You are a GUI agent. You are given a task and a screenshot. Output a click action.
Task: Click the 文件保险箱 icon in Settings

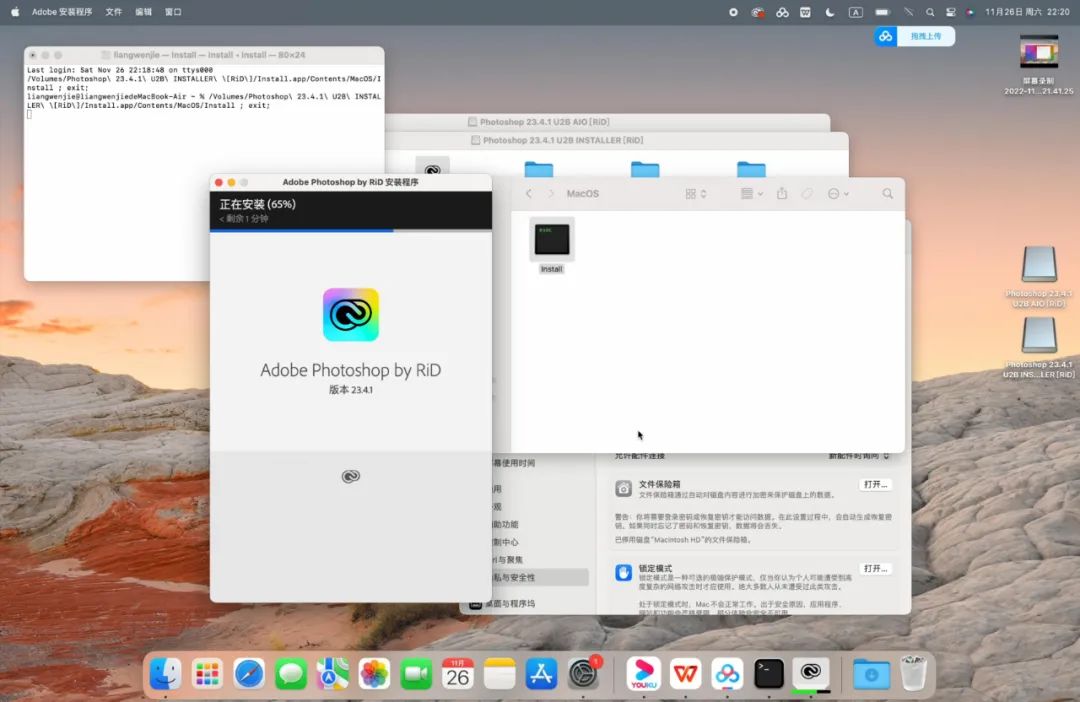(x=623, y=488)
